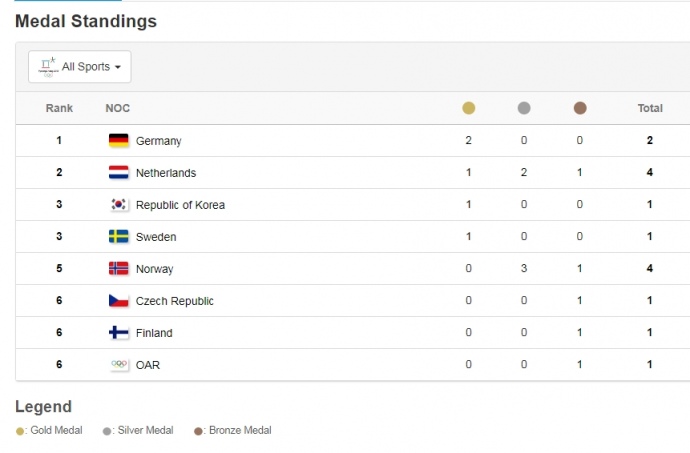
Task: Click the gold medal column header
Action: point(468,108)
